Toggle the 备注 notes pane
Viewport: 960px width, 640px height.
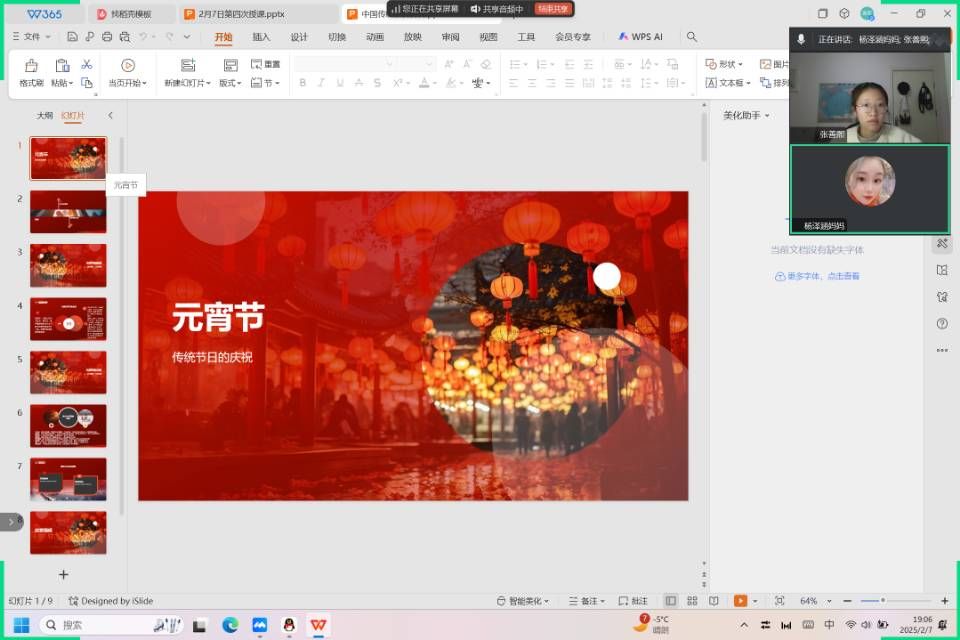587,601
